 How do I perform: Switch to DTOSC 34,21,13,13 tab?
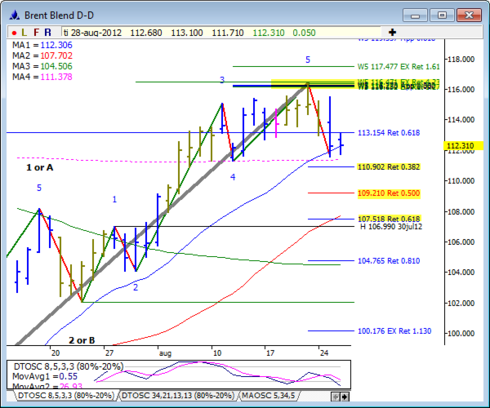tap(178, 396)
